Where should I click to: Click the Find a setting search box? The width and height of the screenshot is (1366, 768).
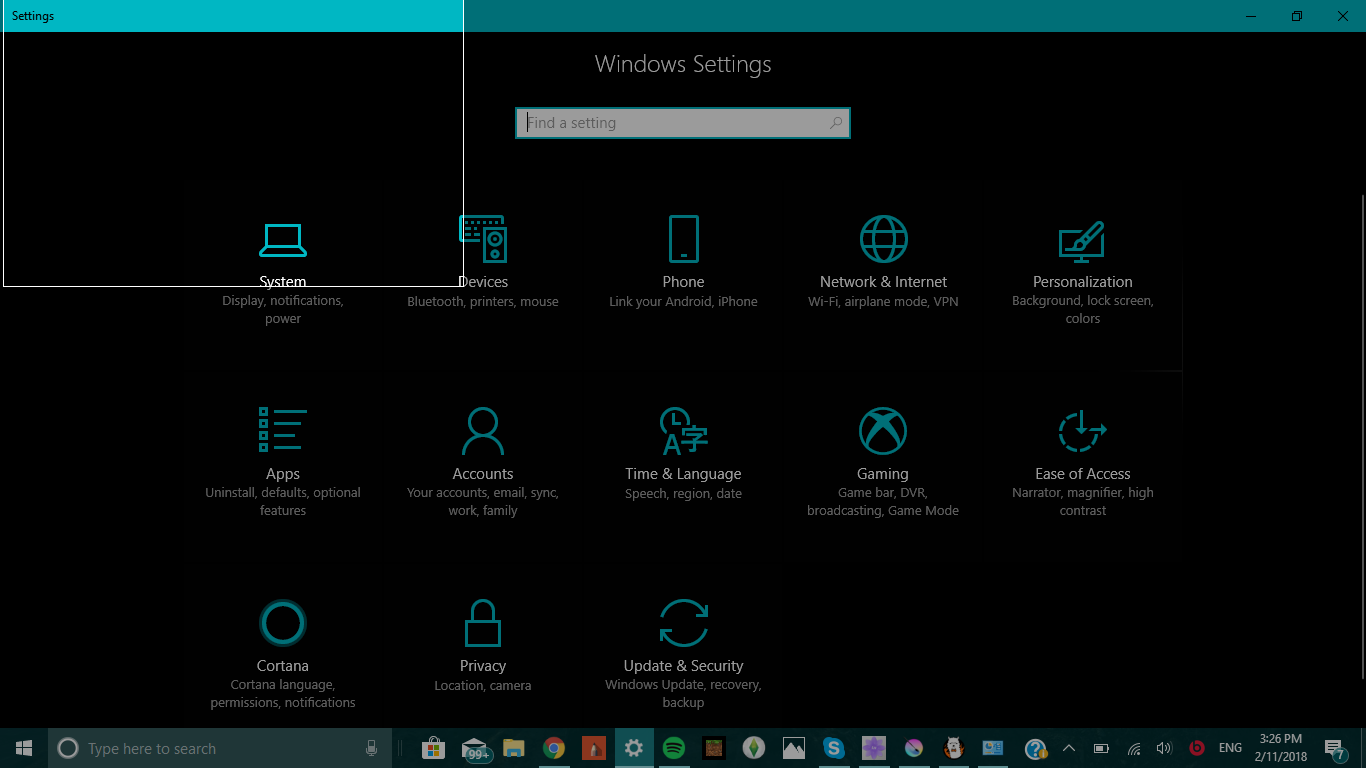tap(683, 122)
